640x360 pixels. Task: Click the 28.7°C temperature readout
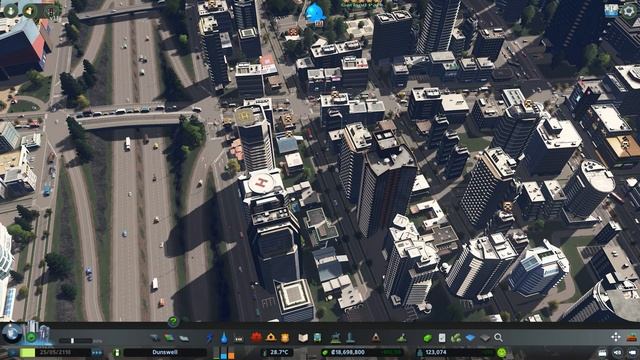(x=279, y=352)
